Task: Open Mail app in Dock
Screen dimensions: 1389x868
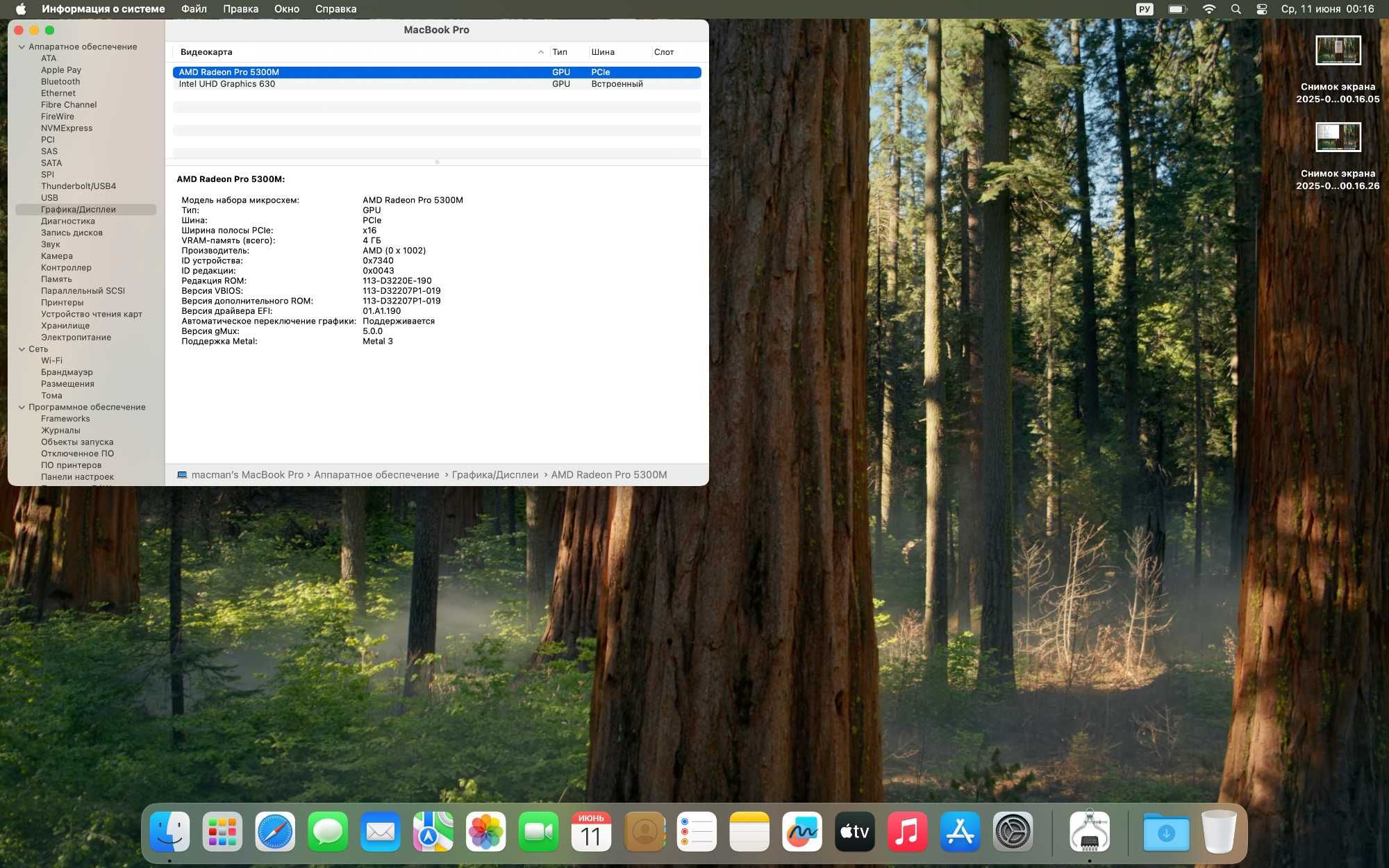Action: [x=381, y=831]
